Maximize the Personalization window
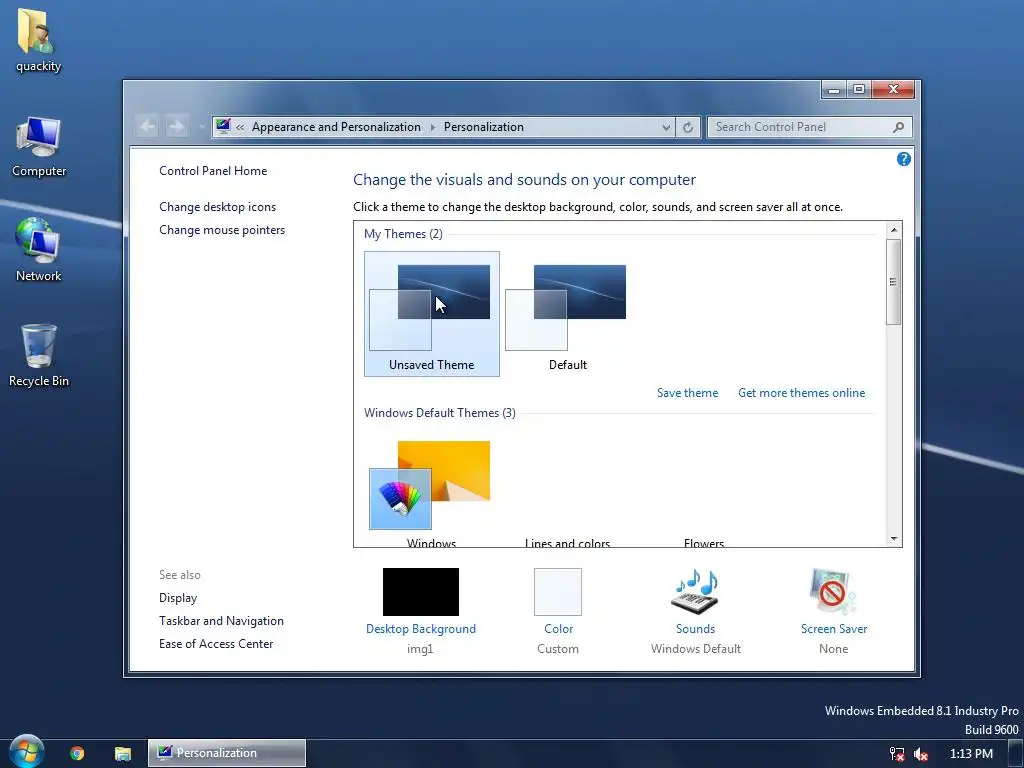Viewport: 1024px width, 768px height. pos(859,89)
